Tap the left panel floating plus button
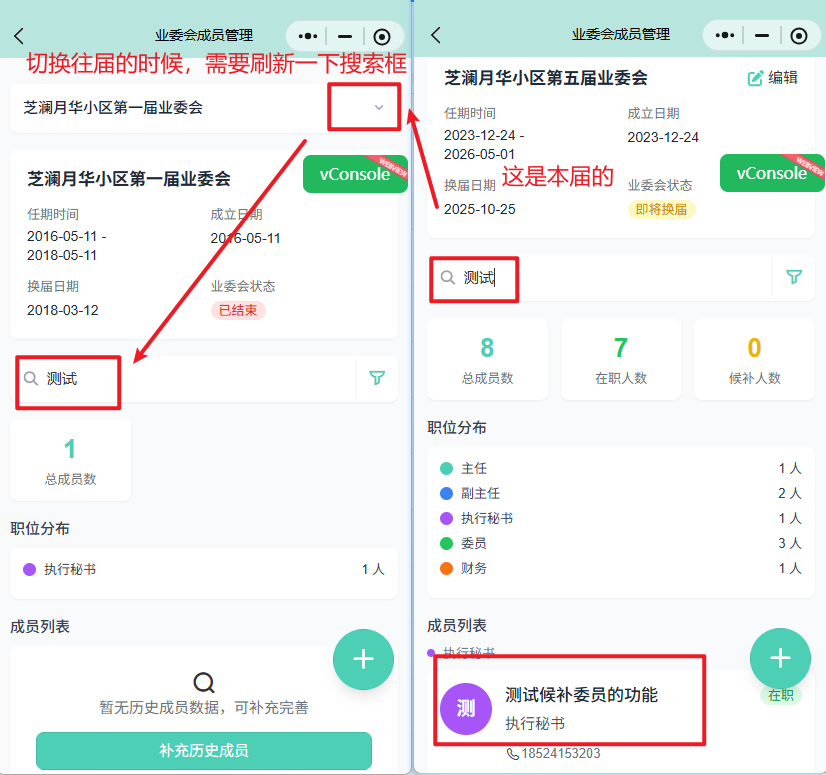The image size is (826, 775). [x=363, y=659]
